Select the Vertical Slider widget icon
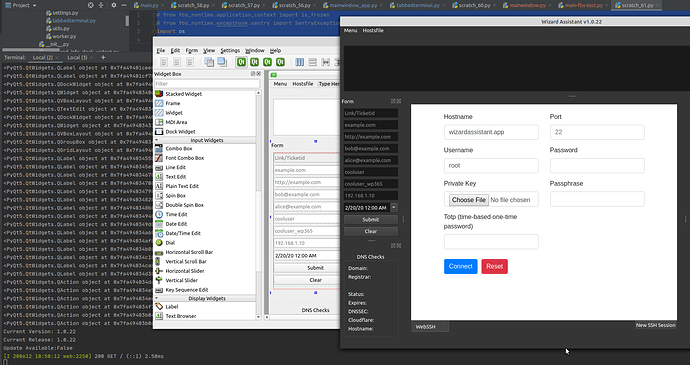The width and height of the screenshot is (690, 365). point(159,280)
